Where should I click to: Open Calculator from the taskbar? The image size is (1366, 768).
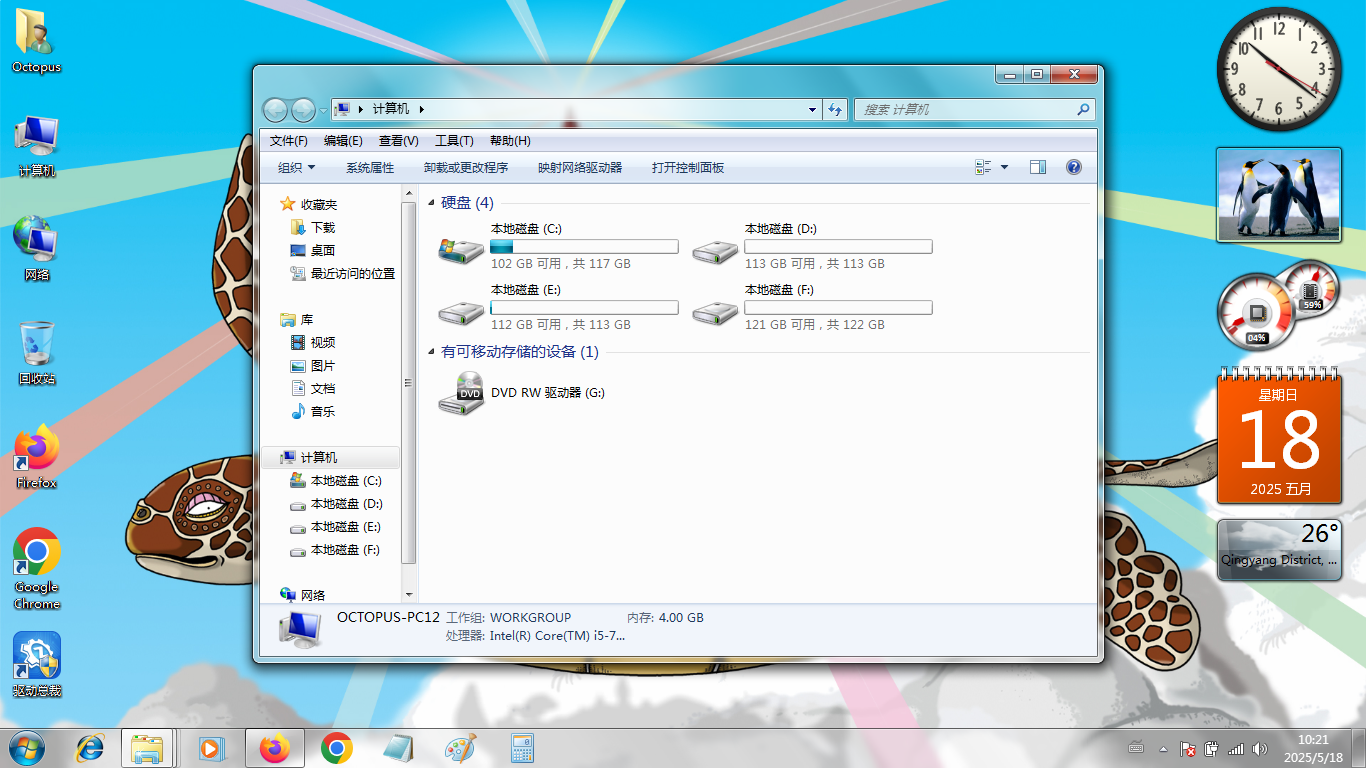pos(522,748)
